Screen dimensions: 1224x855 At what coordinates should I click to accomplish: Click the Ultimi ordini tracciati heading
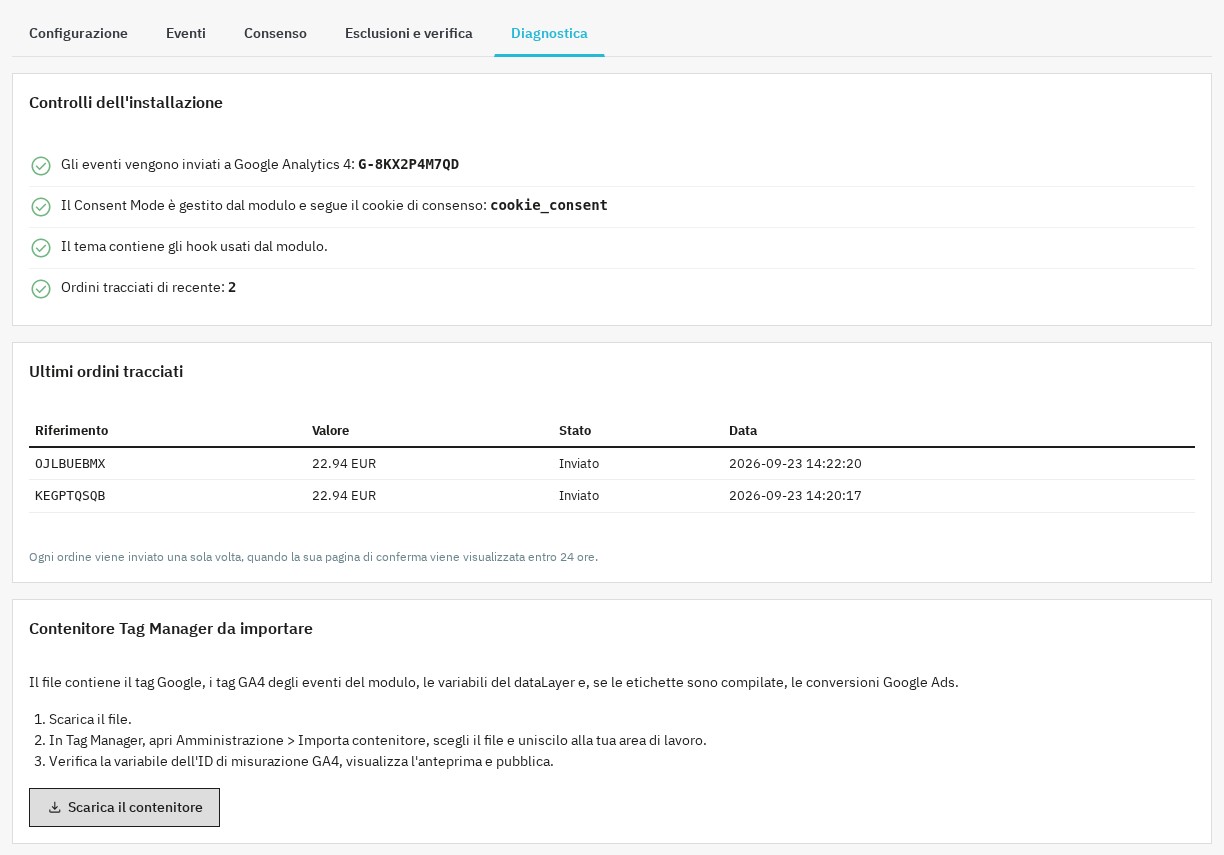point(106,371)
